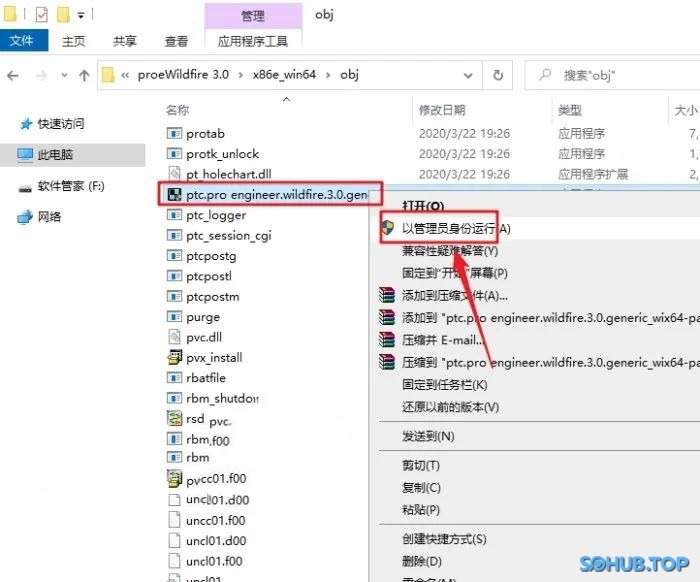This screenshot has height=582, width=700.
Task: Click the search "obj" input box
Action: [612, 75]
